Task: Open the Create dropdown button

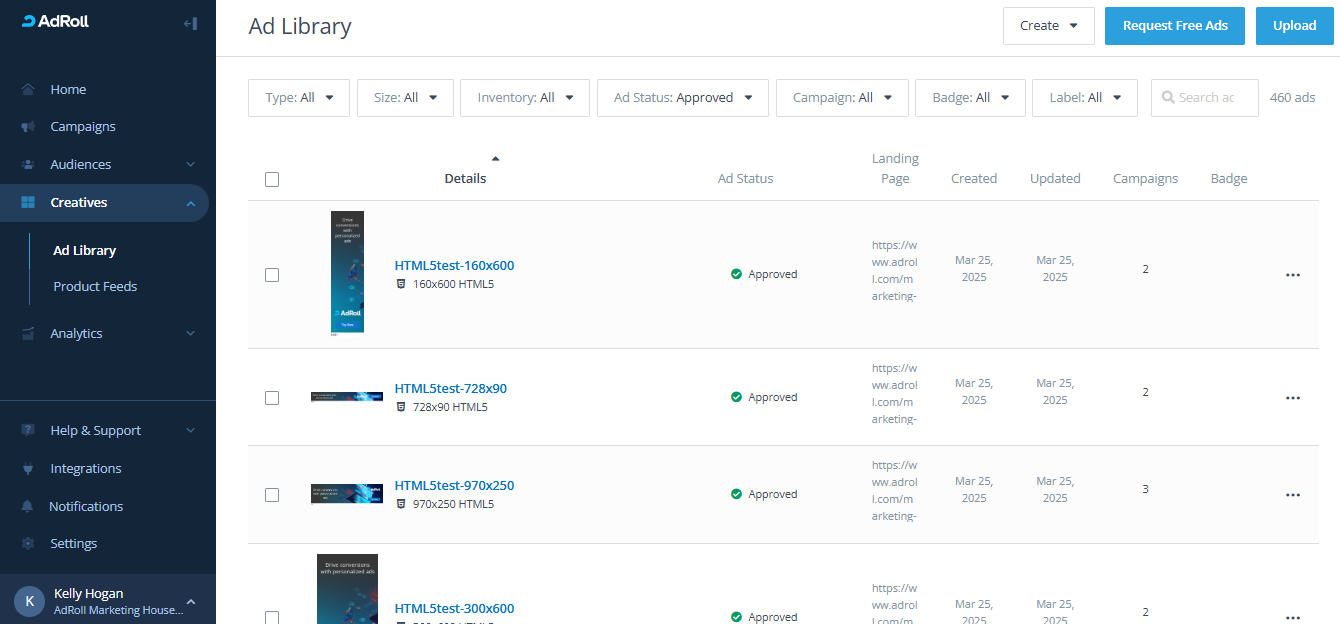Action: (x=1048, y=26)
